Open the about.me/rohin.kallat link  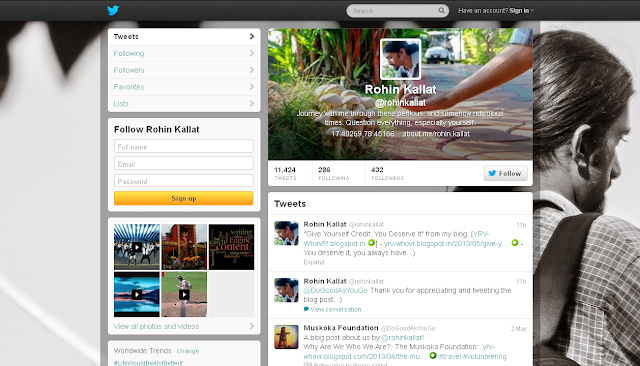tap(436, 134)
